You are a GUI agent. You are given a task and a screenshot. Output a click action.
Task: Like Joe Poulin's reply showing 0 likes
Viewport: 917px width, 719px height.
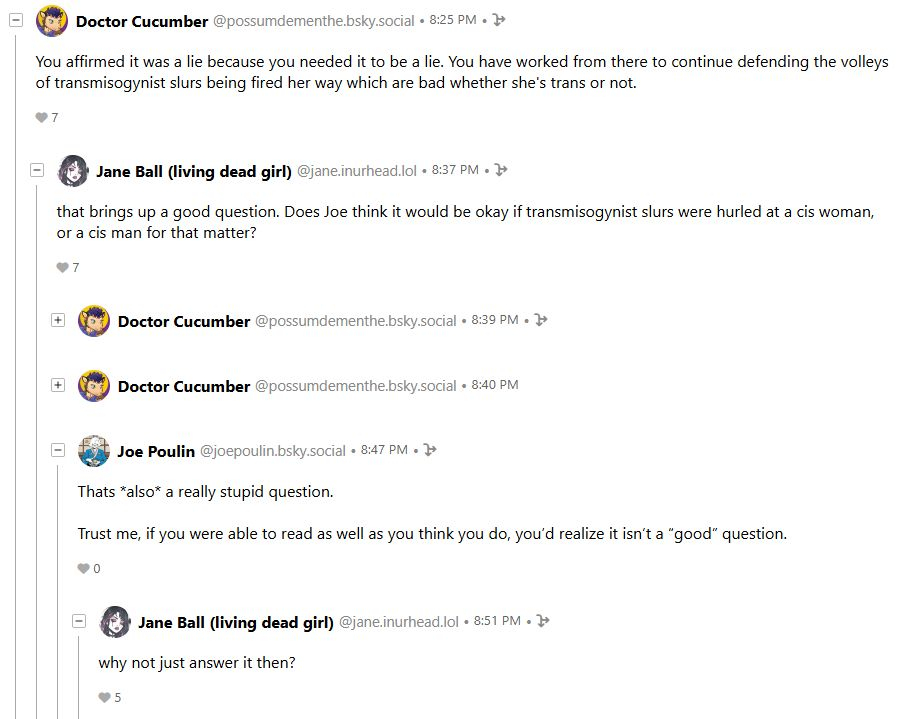coord(84,569)
